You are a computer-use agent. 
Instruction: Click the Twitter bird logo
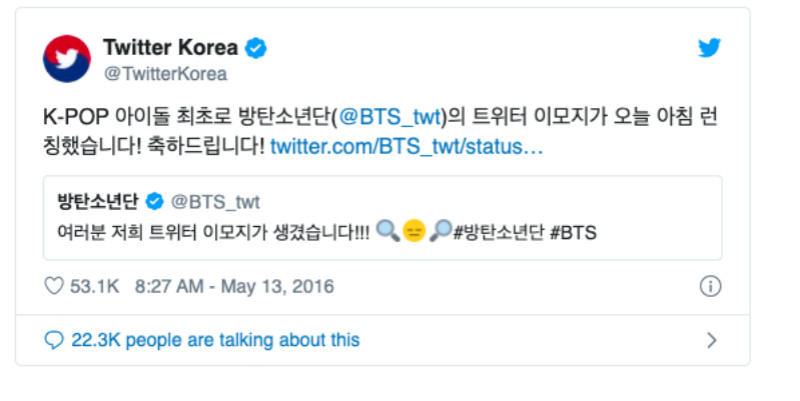click(709, 48)
